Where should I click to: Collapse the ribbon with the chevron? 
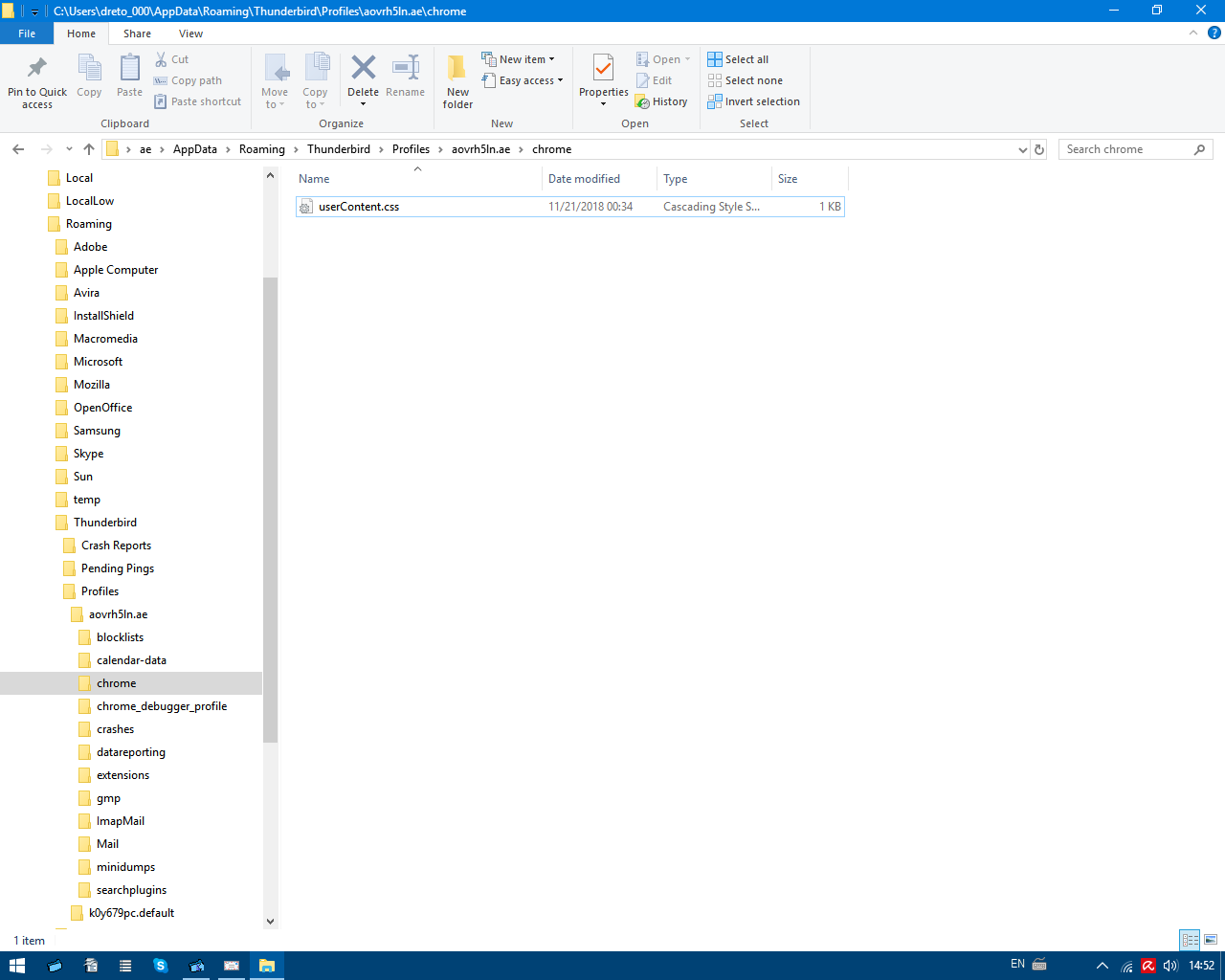click(x=1193, y=33)
